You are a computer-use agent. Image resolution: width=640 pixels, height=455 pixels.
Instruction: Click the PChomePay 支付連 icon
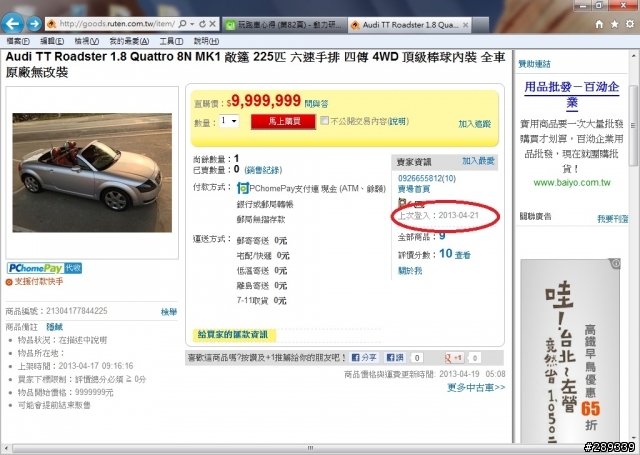(242, 188)
